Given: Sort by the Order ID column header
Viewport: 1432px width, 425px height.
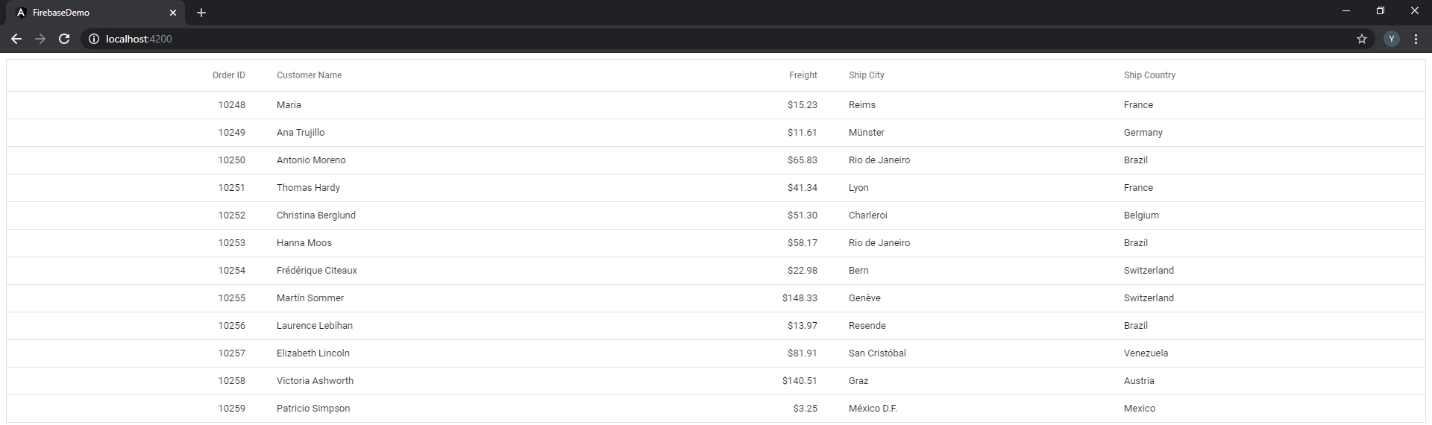Looking at the screenshot, I should tap(228, 75).
